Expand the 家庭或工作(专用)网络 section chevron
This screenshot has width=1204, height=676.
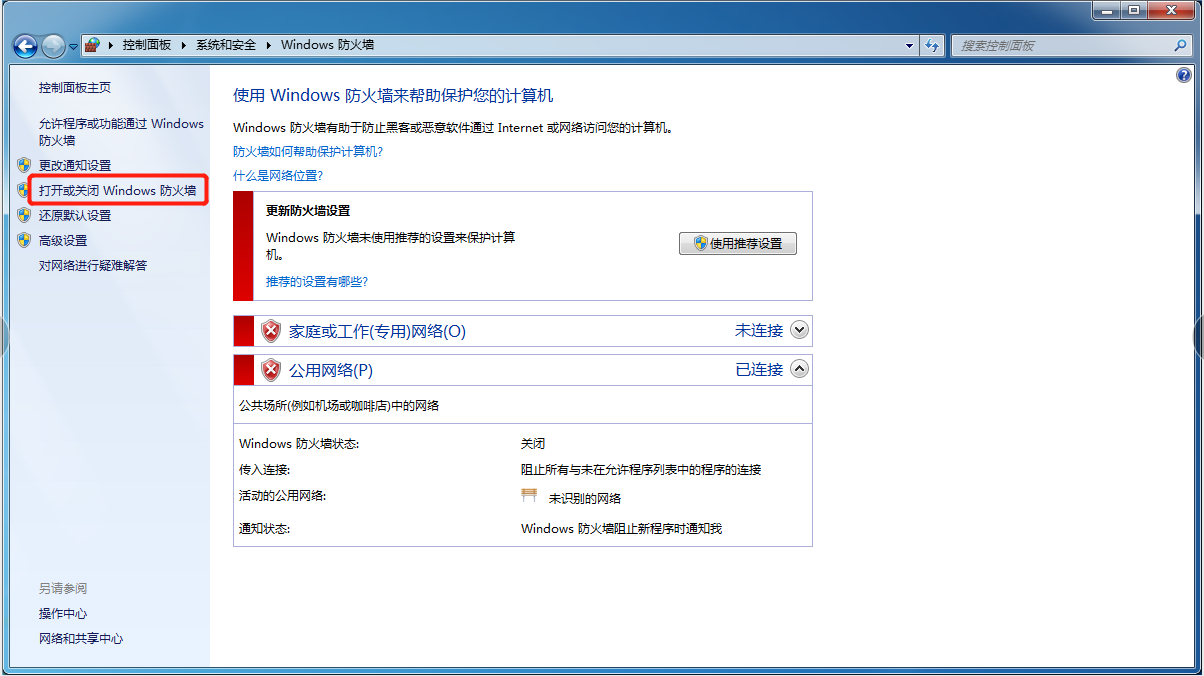point(799,330)
